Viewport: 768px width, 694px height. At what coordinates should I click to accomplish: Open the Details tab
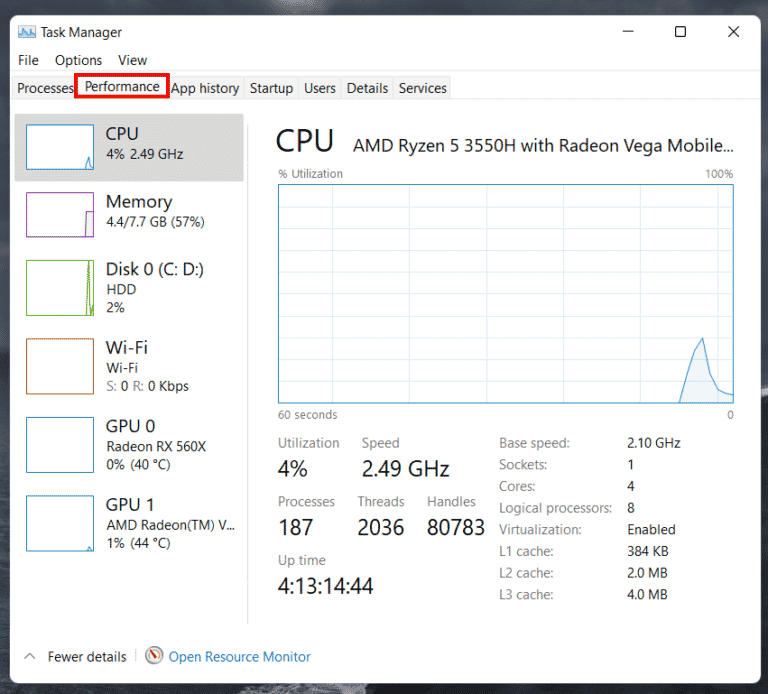coord(367,88)
